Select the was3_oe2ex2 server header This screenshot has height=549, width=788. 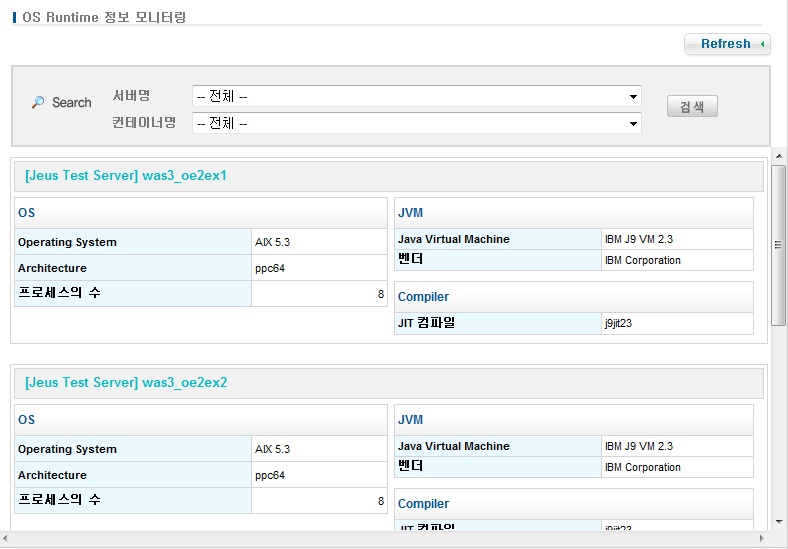coord(126,383)
